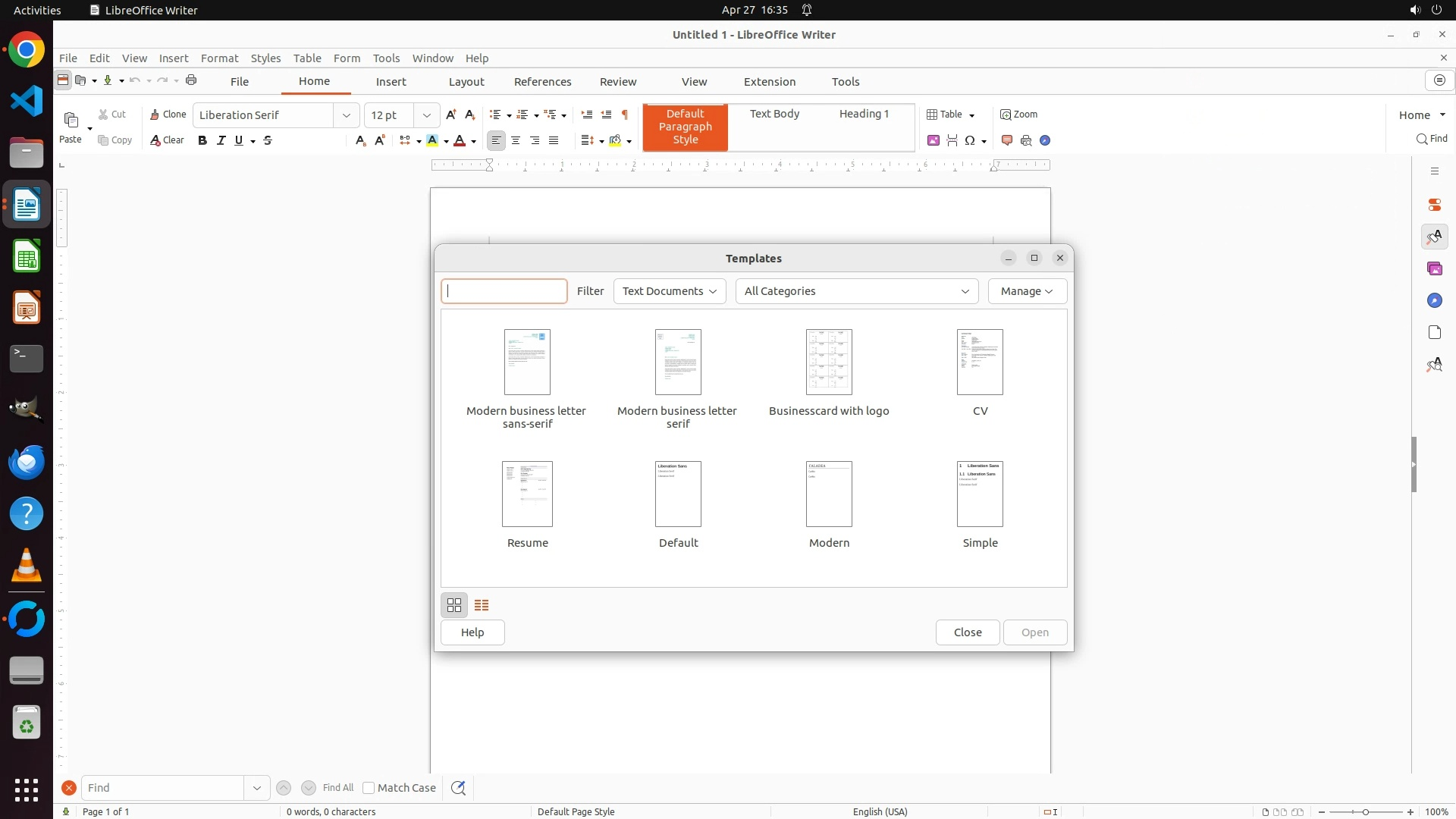The height and width of the screenshot is (819, 1456).
Task: Select the Resume template thumbnail
Action: pos(527,494)
